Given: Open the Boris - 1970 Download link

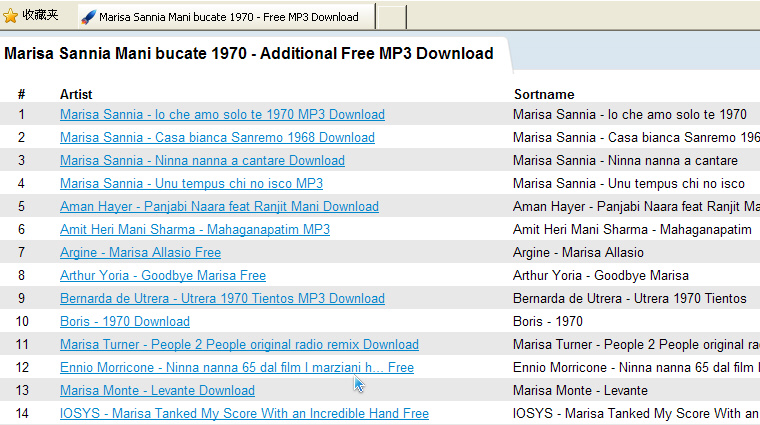Looking at the screenshot, I should (125, 321).
